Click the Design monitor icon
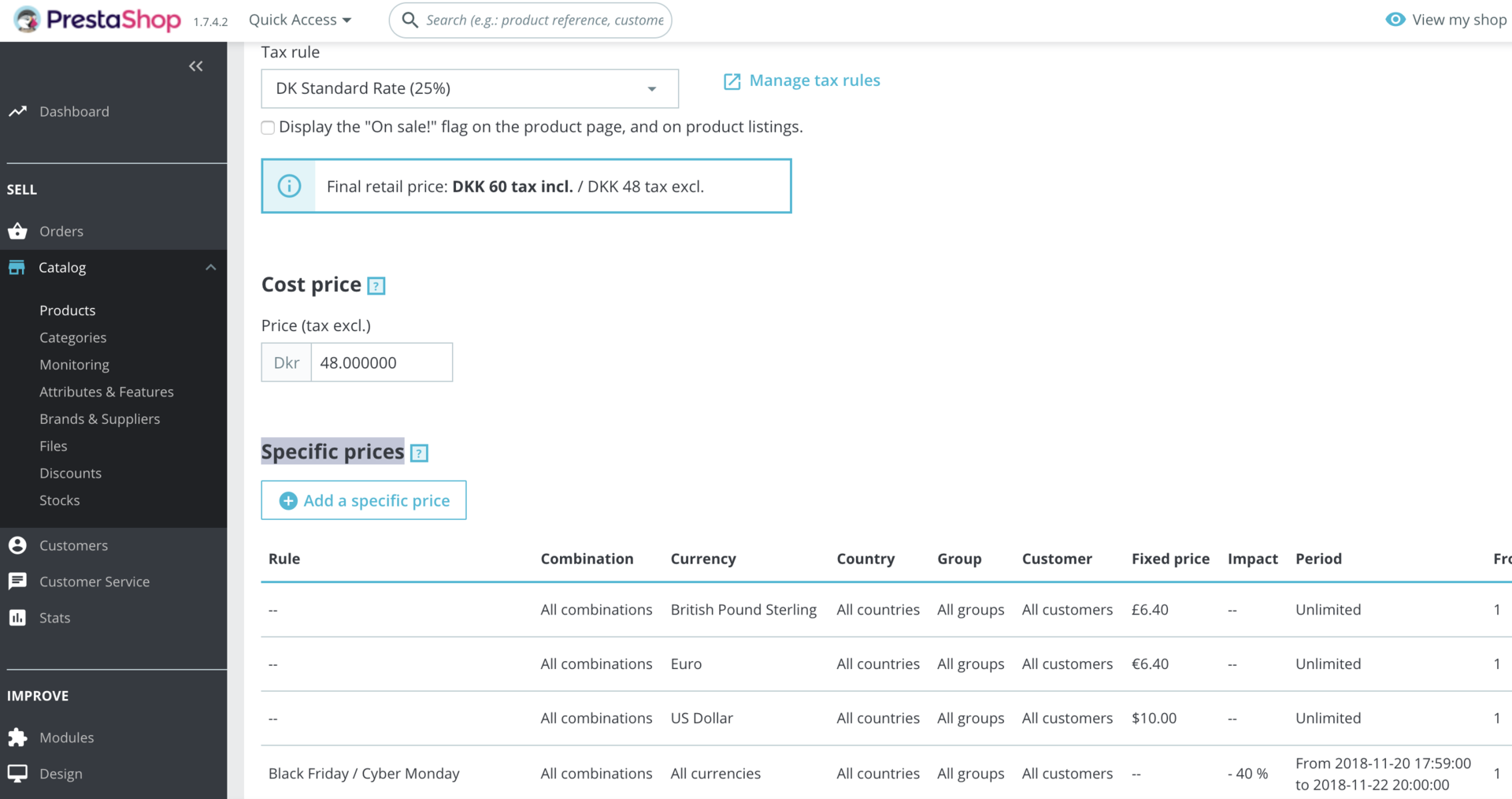Screen dimensions: 1512x799 [17, 773]
